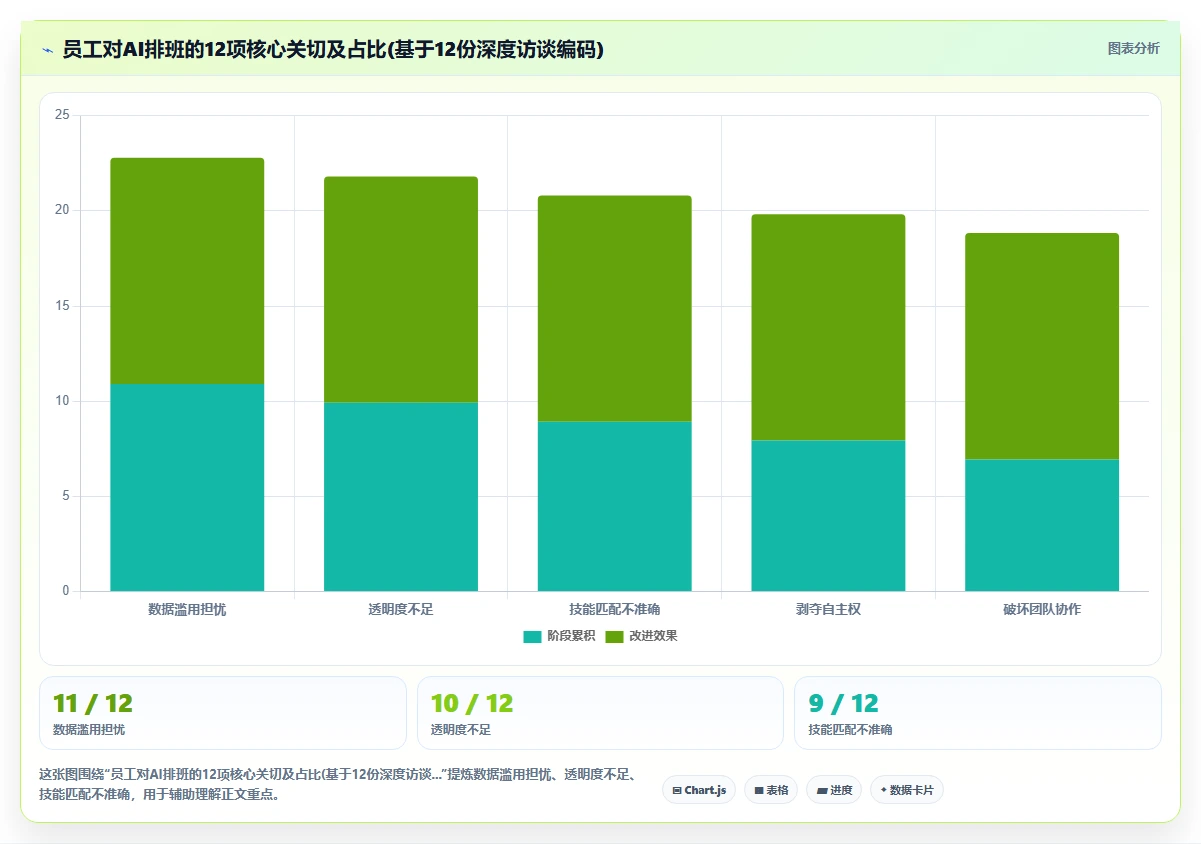Click the 图表分析 label at top right

point(1133,48)
